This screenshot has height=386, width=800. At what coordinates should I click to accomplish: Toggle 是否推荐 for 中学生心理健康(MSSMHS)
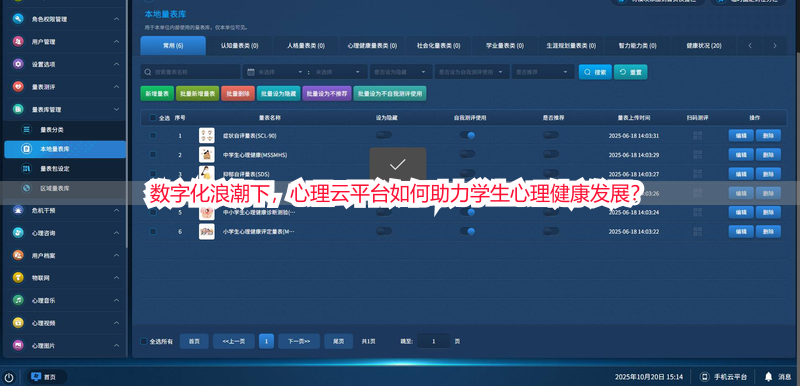point(551,154)
